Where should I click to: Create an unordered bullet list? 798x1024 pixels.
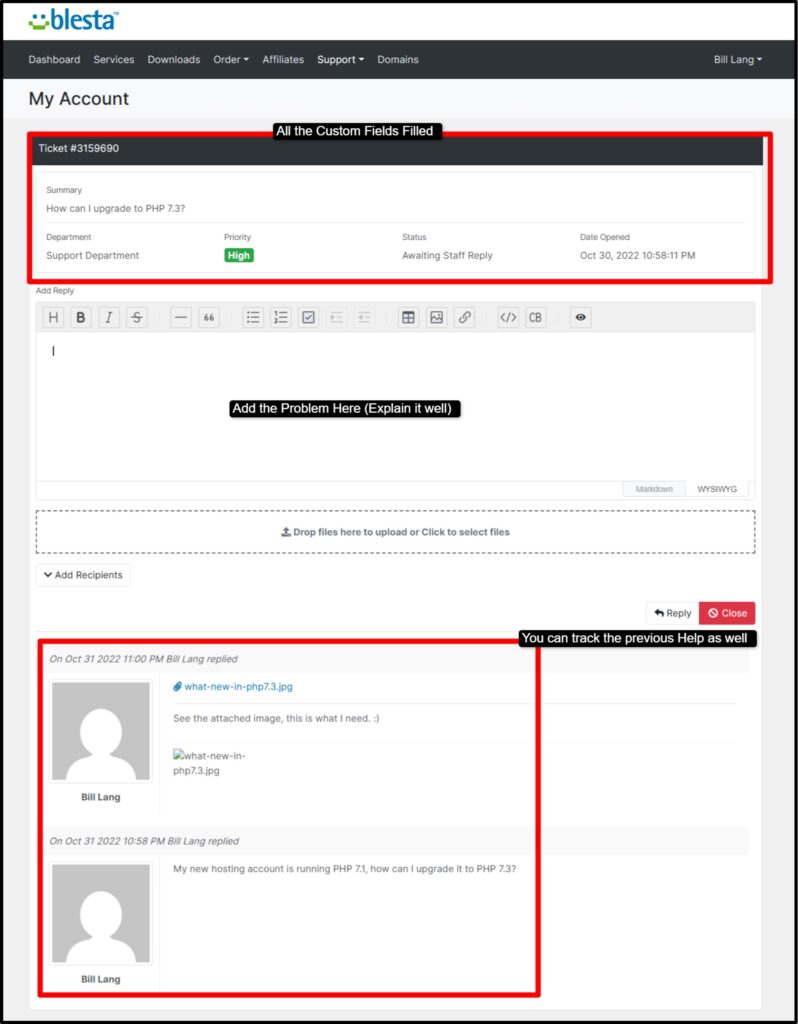[x=253, y=317]
